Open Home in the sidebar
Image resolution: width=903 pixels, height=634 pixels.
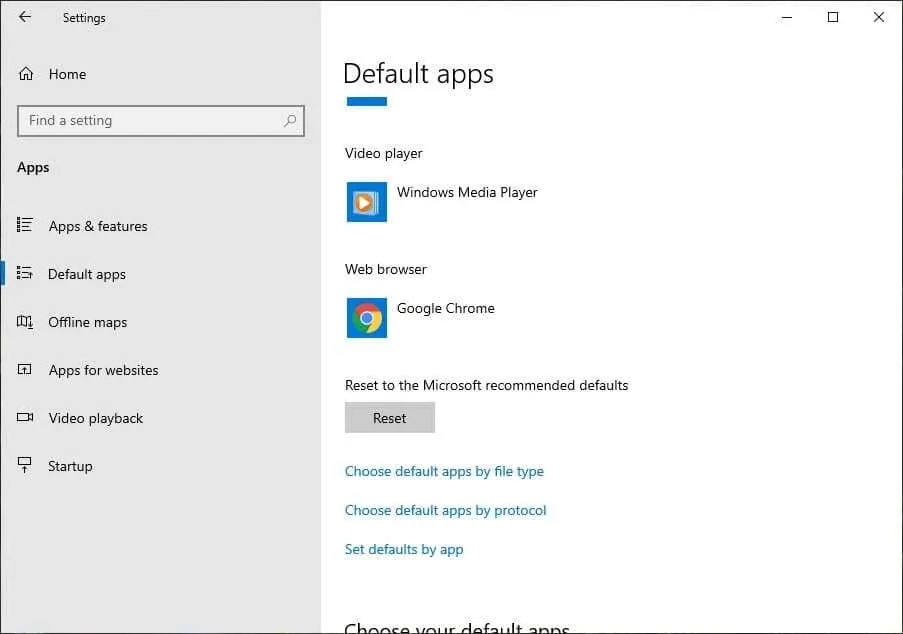tap(67, 74)
